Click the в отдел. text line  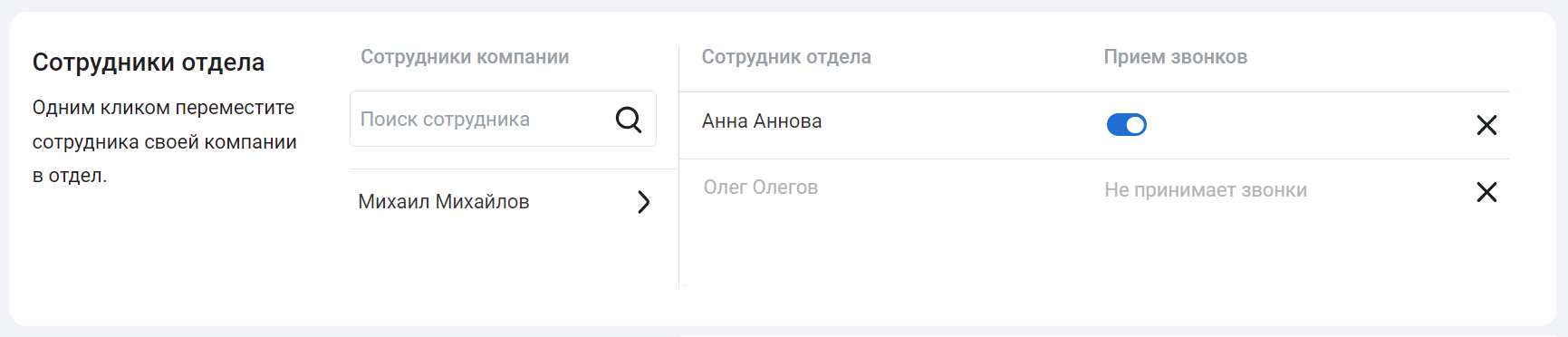click(x=70, y=176)
